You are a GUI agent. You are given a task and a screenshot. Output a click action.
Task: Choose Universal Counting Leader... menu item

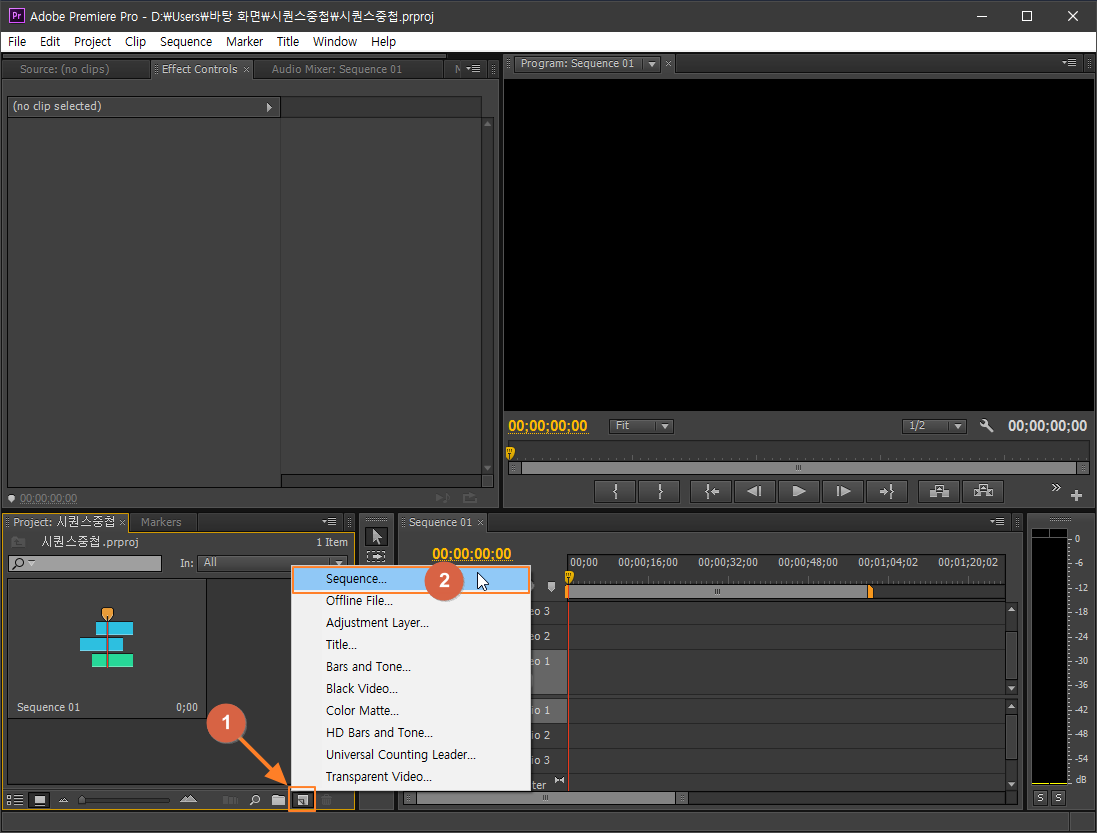coord(411,755)
